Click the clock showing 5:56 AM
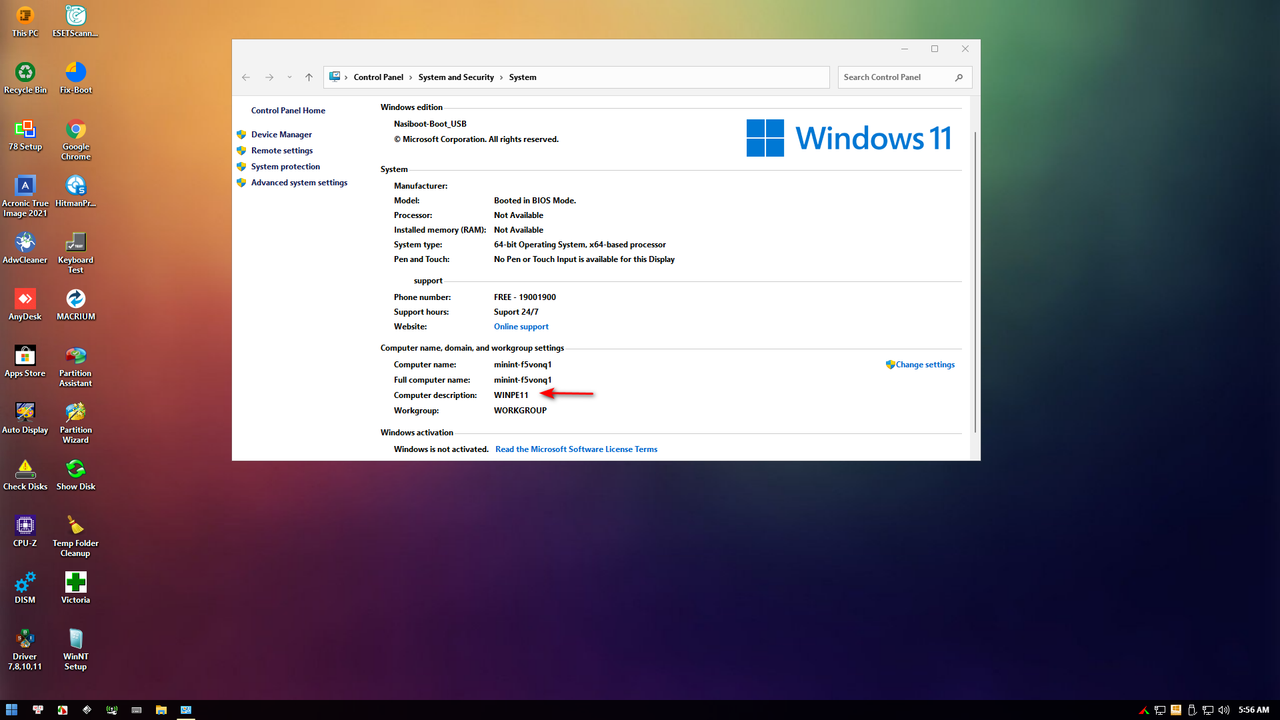 [1254, 710]
